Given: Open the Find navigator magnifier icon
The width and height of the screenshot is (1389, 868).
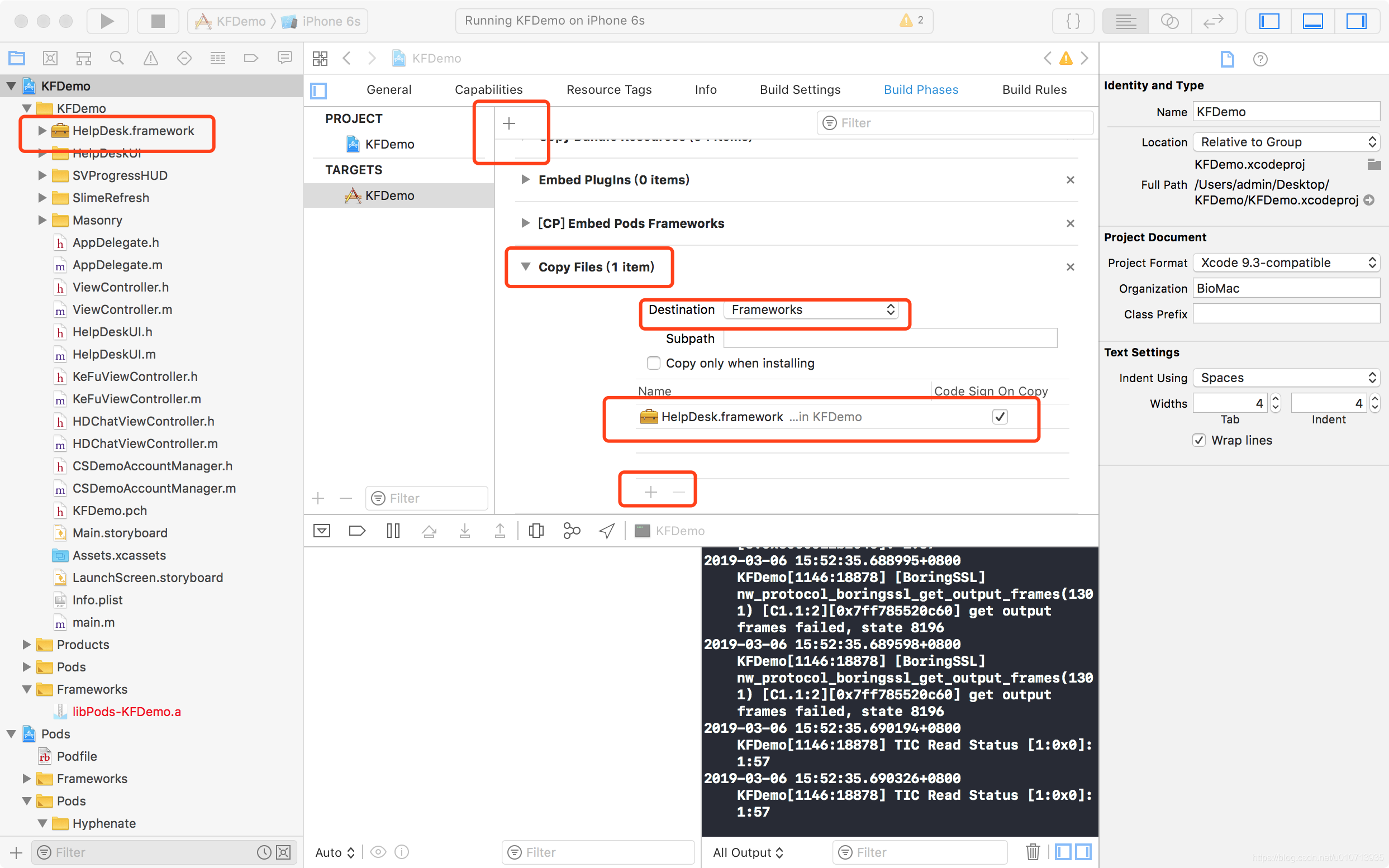Looking at the screenshot, I should pyautogui.click(x=117, y=58).
